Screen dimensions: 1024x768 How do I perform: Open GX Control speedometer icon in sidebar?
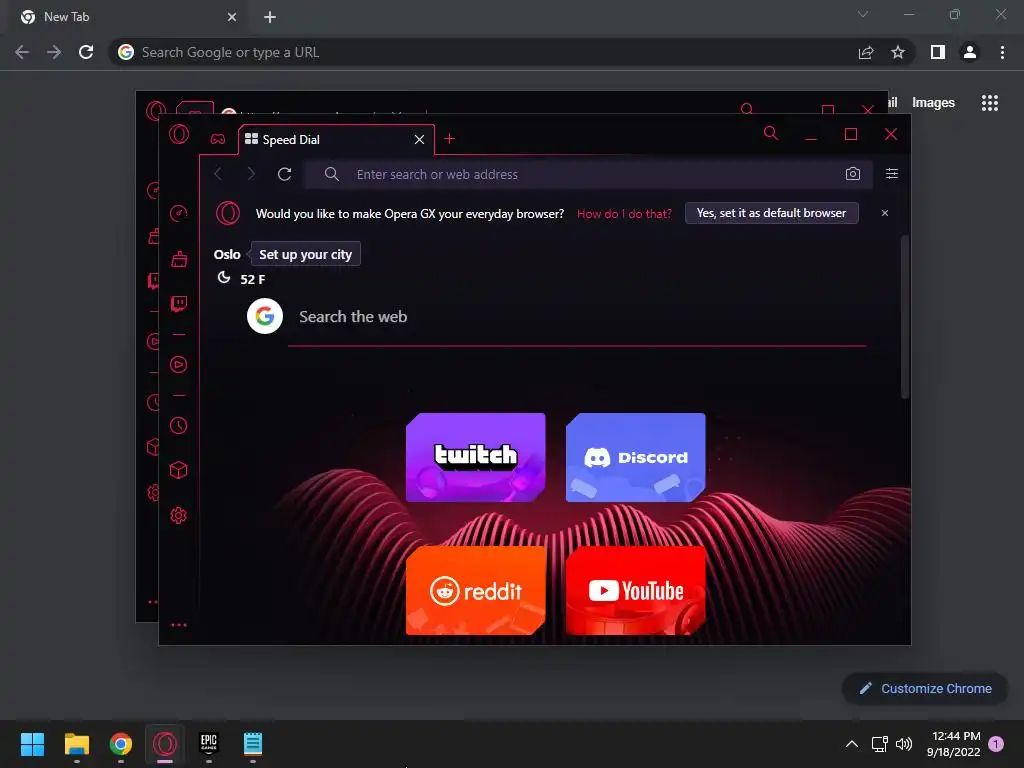point(179,213)
